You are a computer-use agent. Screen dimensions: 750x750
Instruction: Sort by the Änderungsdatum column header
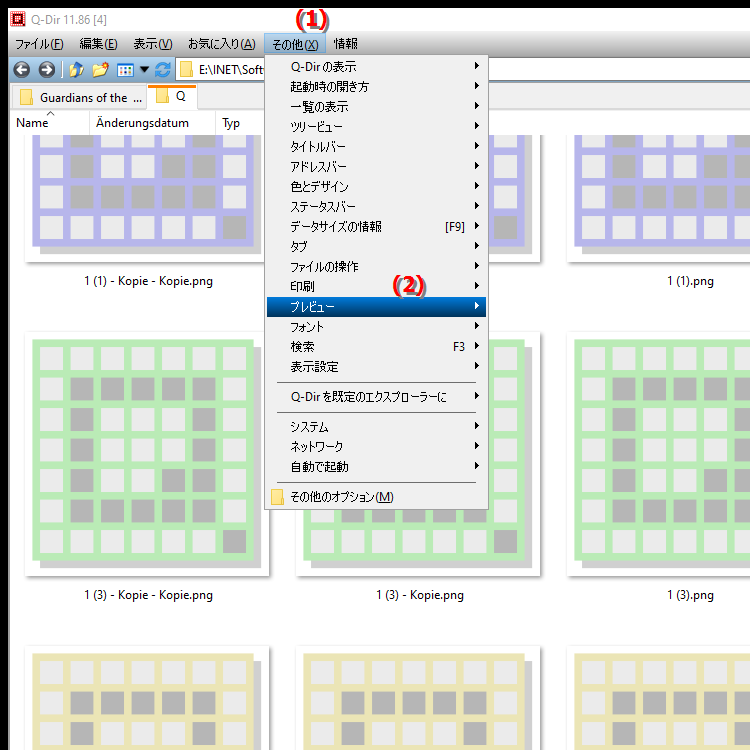click(152, 123)
